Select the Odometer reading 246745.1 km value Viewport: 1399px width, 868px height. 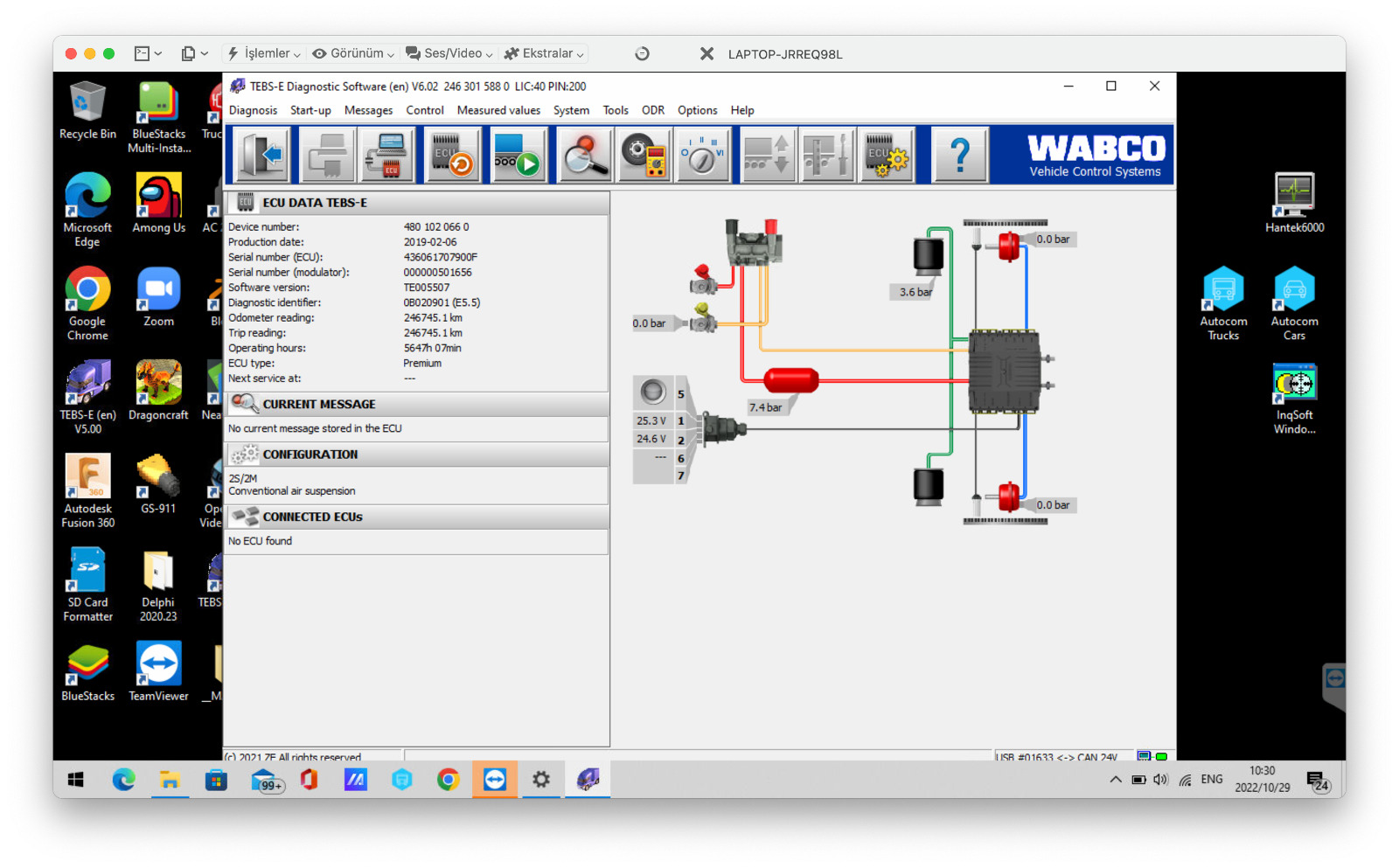433,318
